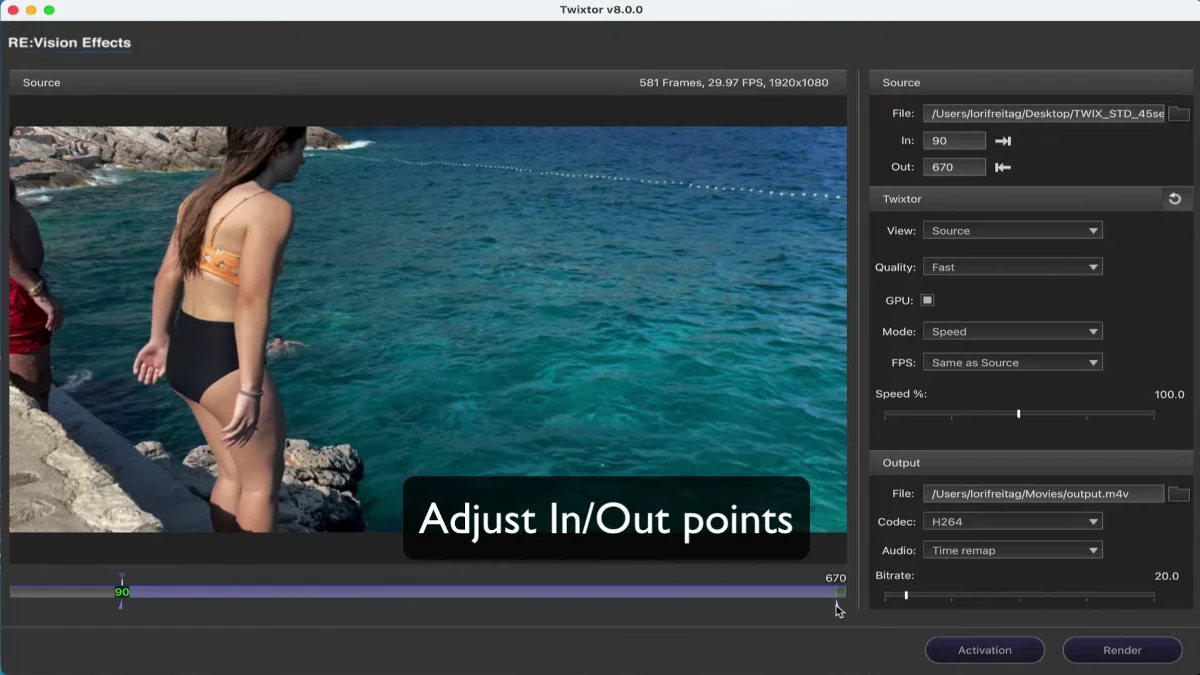The image size is (1200, 675).
Task: Click the Out field containing 670
Action: [x=954, y=167]
